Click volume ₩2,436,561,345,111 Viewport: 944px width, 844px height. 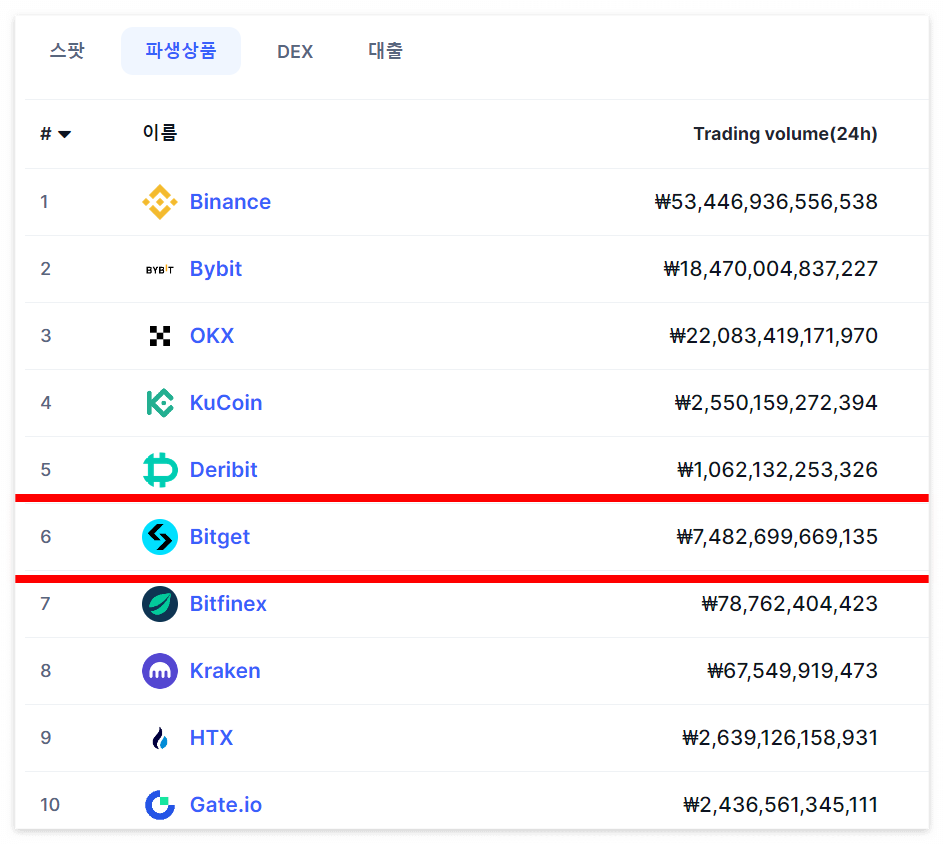780,805
